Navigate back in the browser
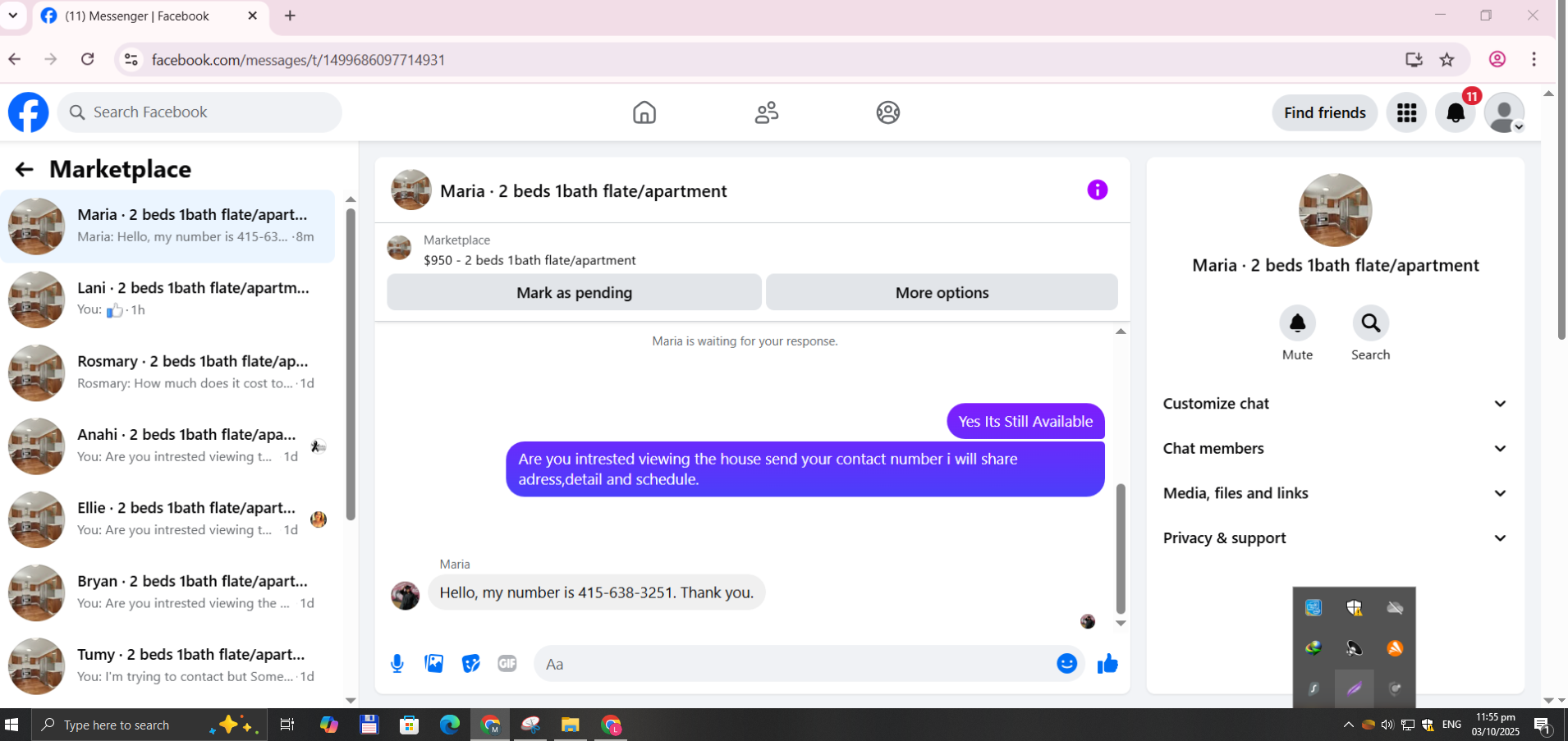1568x741 pixels. 15,59
